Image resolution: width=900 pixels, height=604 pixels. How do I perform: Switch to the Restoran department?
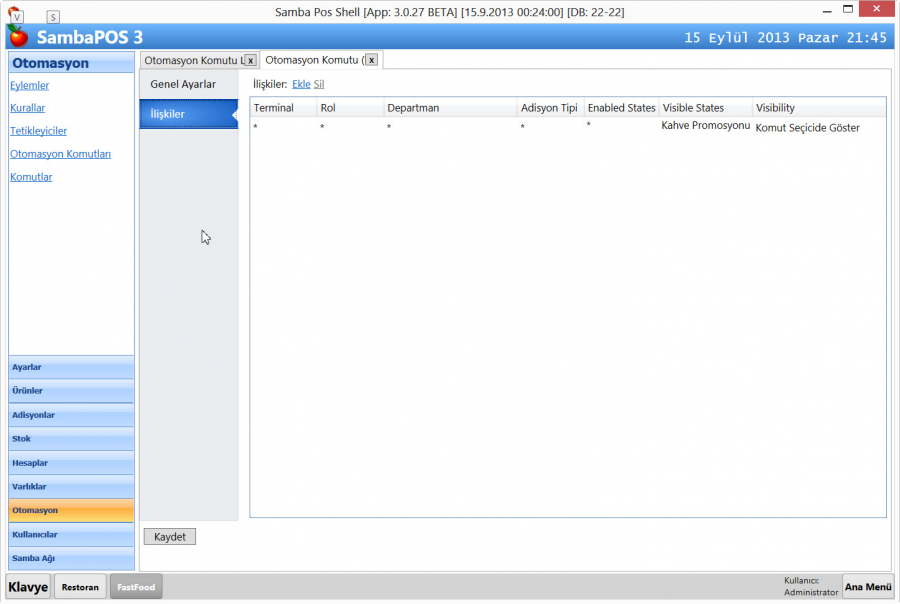click(x=80, y=587)
